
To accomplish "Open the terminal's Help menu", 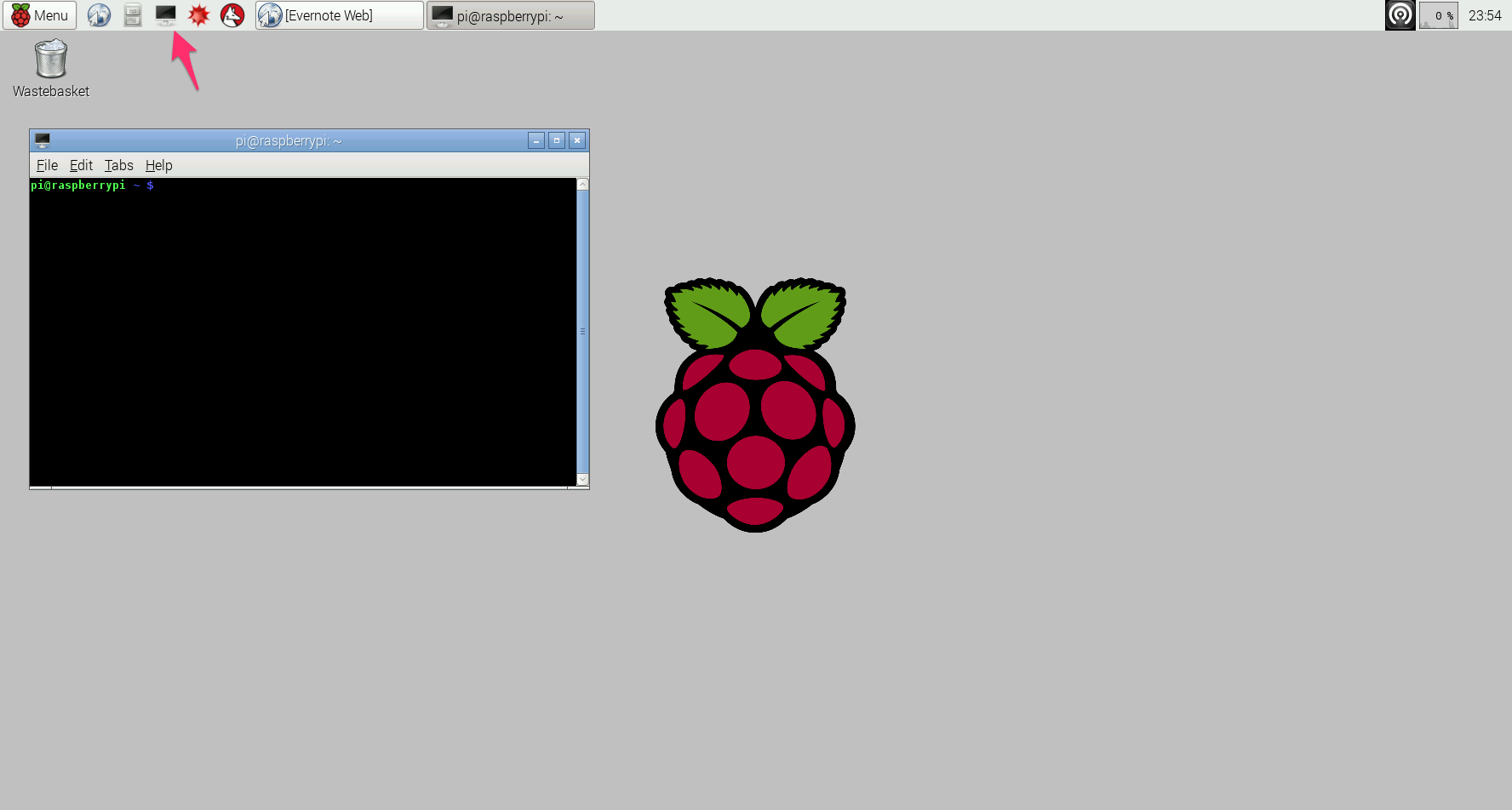I will [x=159, y=165].
